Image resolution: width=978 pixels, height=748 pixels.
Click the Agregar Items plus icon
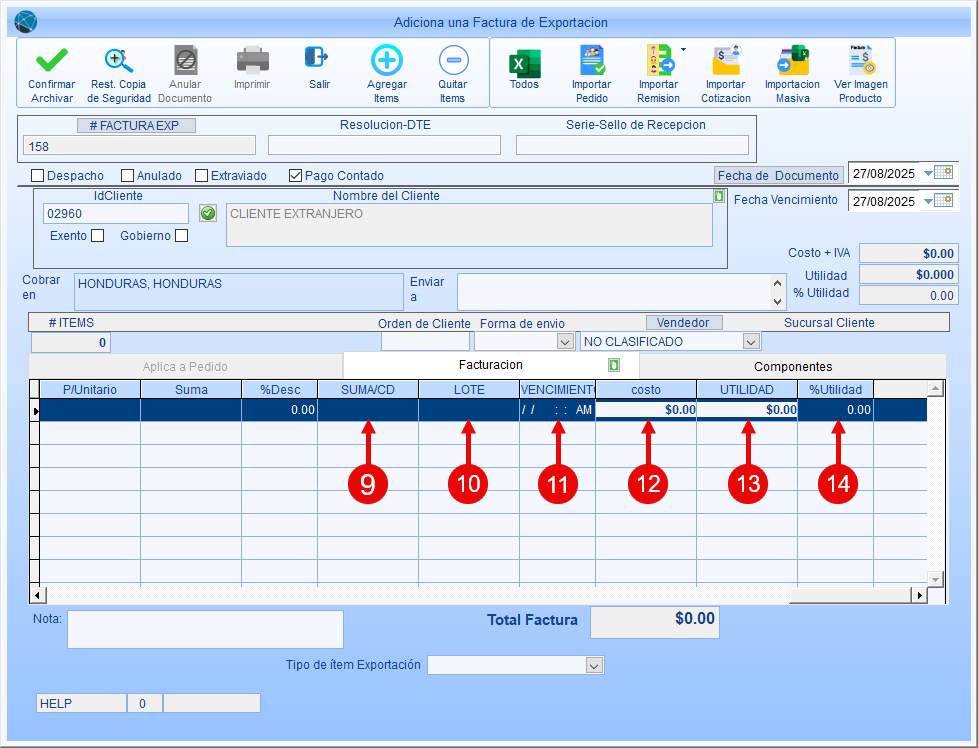pos(386,61)
